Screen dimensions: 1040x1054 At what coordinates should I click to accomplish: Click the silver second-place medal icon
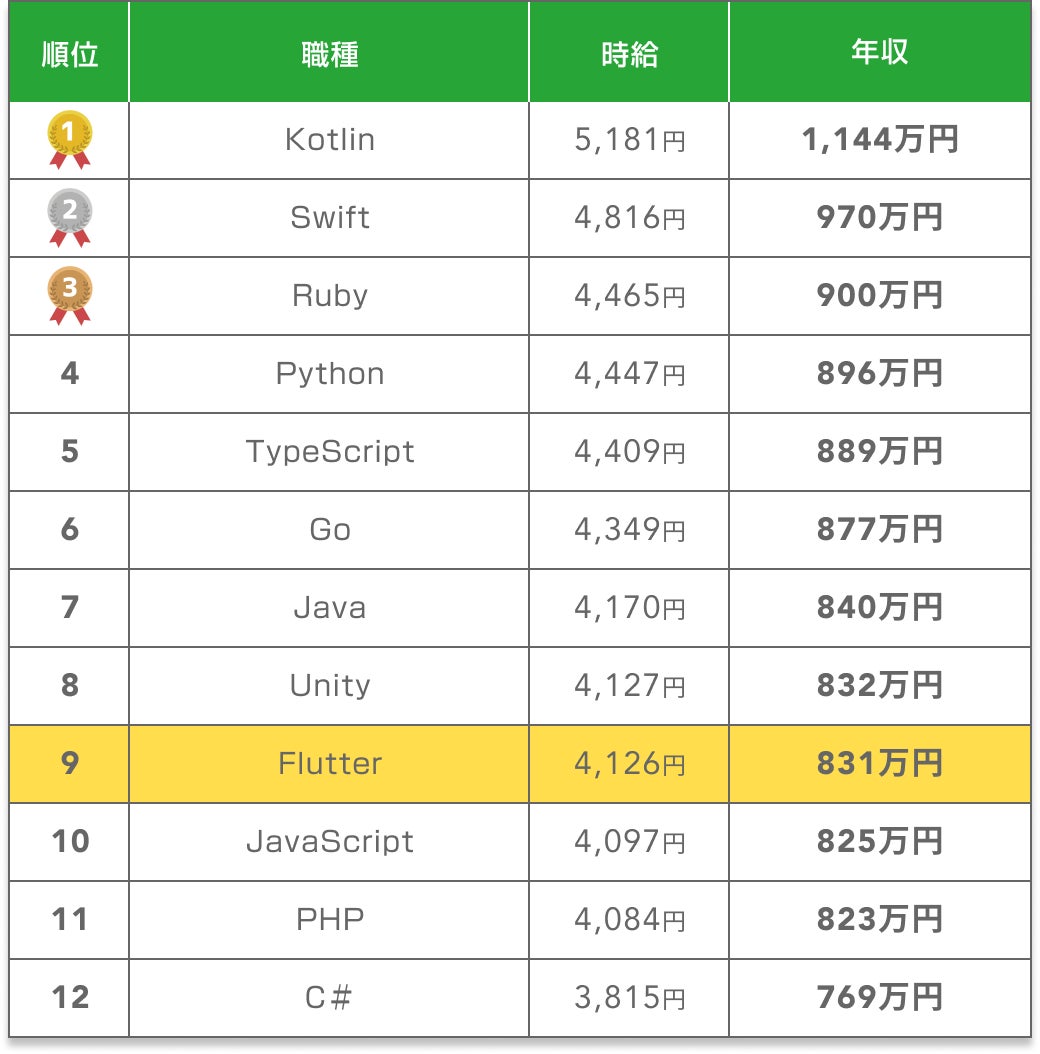tap(69, 217)
